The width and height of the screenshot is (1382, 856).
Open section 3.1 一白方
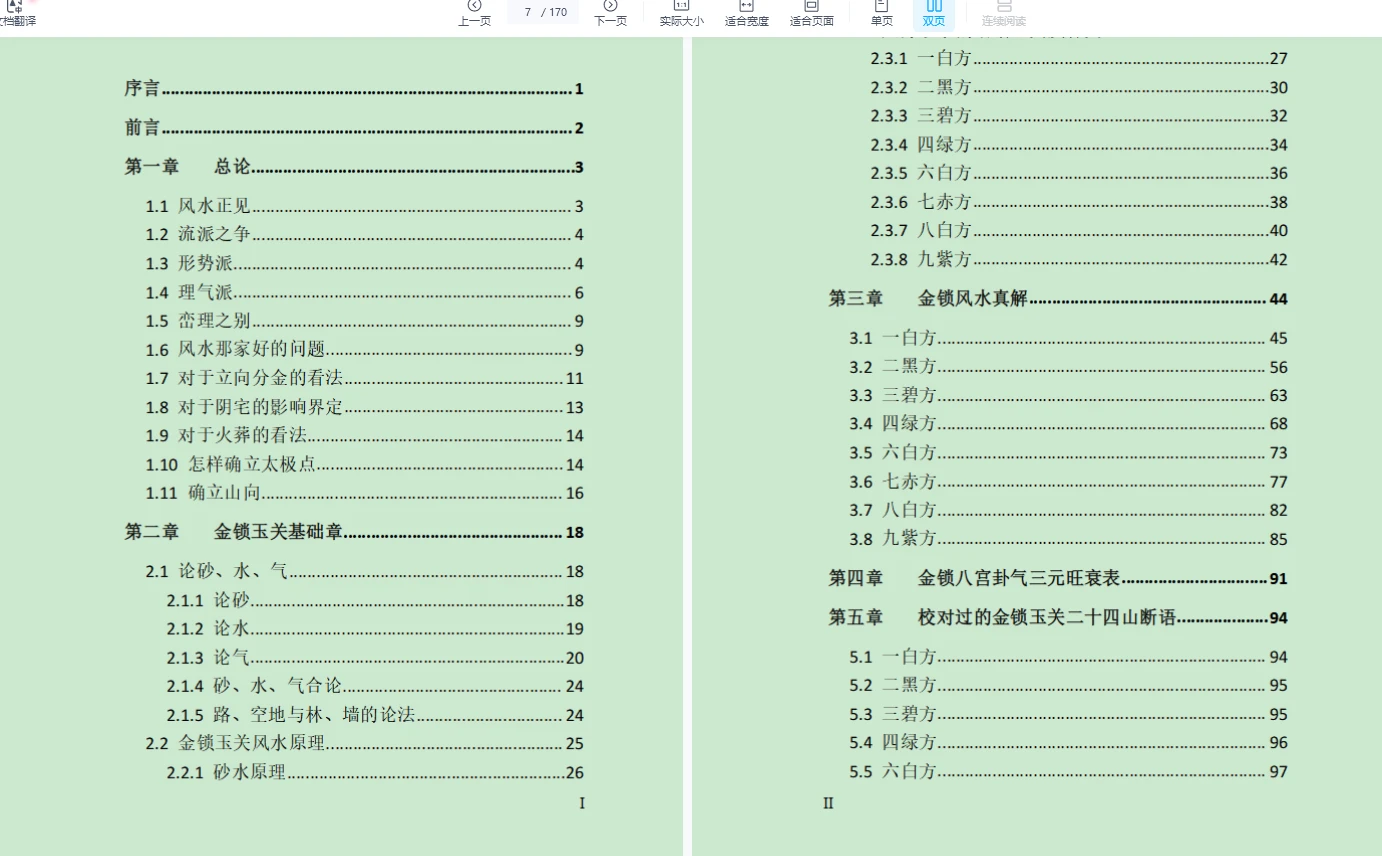coord(1069,338)
